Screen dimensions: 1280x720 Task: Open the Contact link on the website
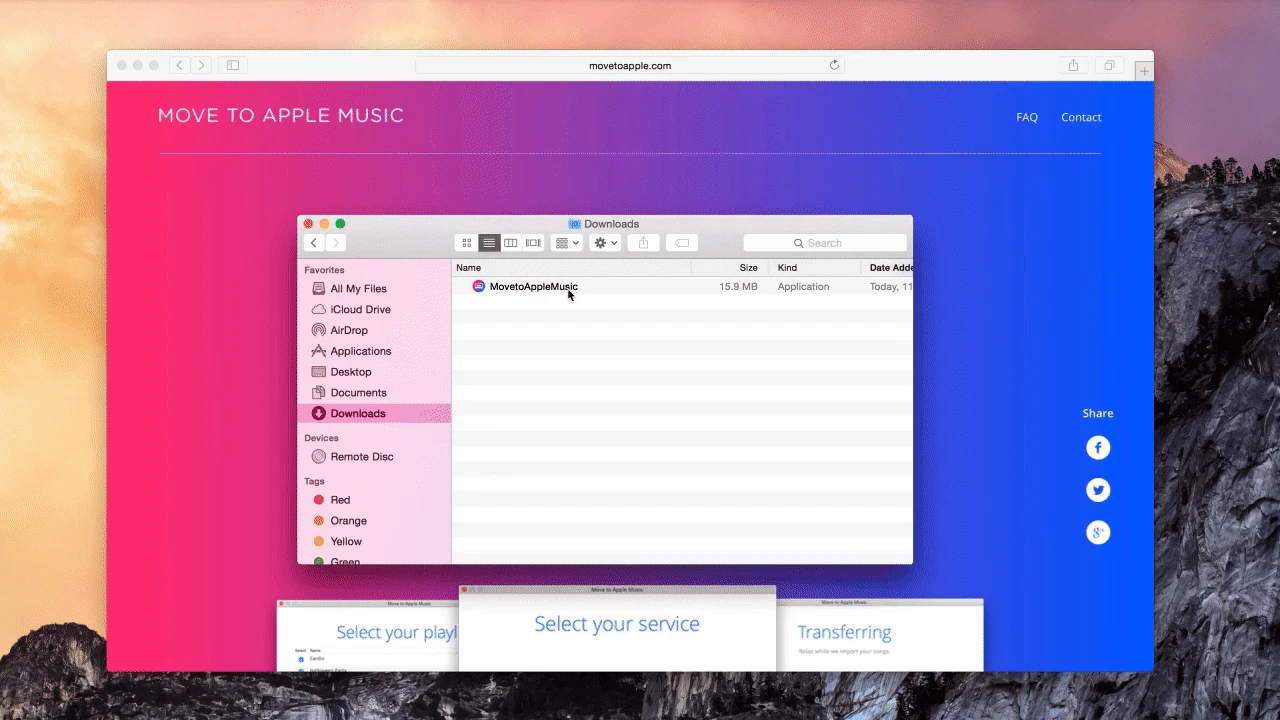[x=1081, y=117]
